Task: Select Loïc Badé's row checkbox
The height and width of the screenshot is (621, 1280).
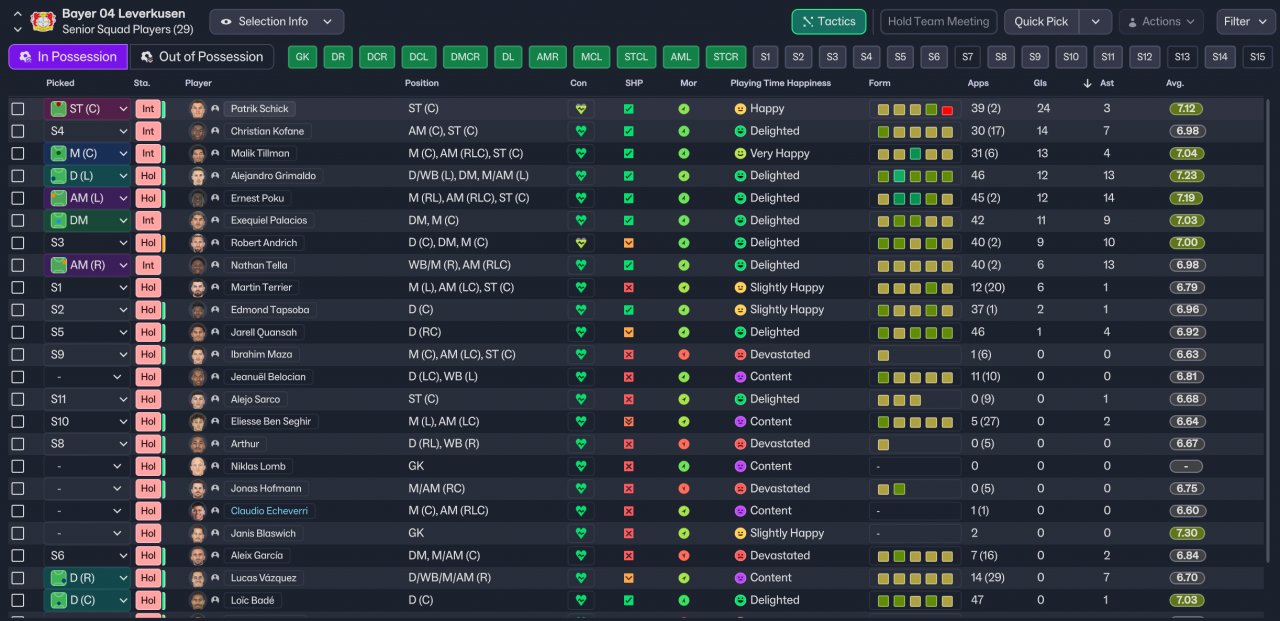Action: 18,600
